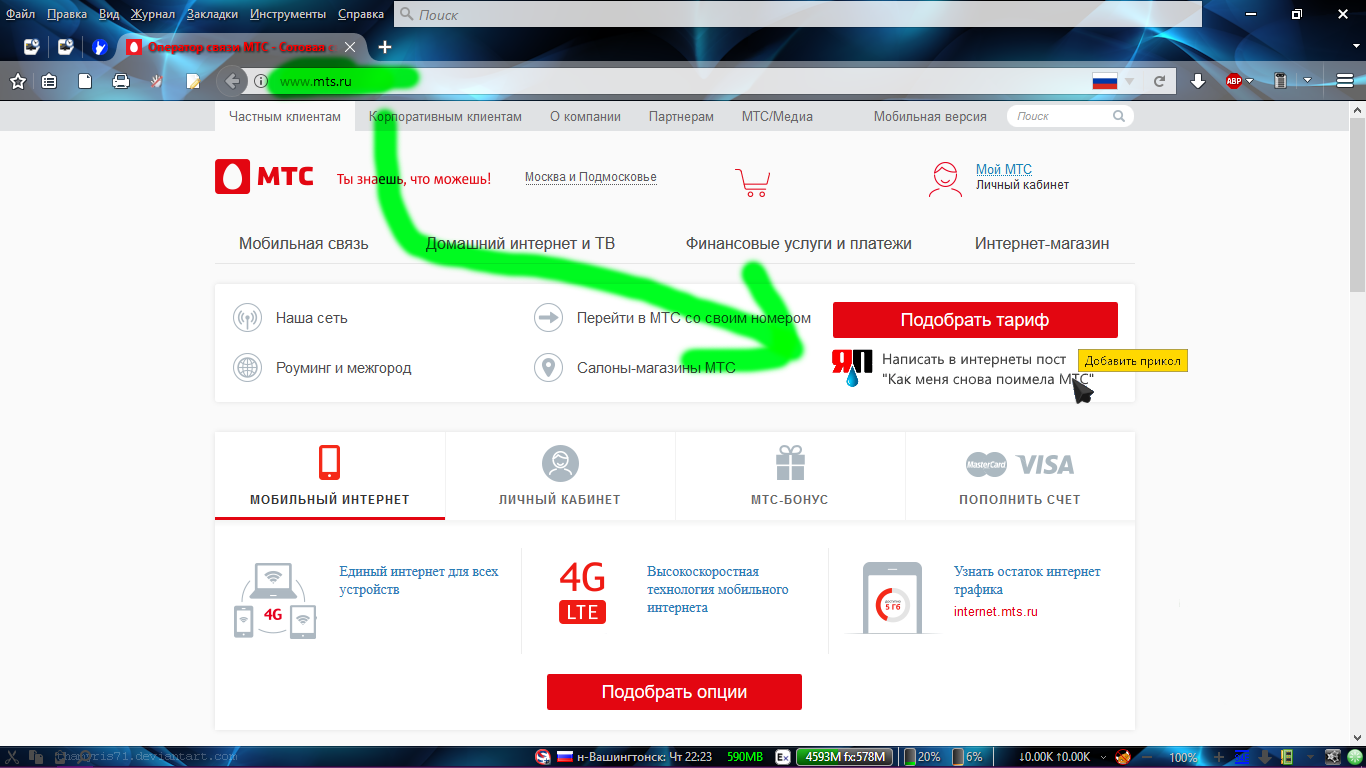
Task: Select the Частным клиентам tab
Action: [x=285, y=116]
